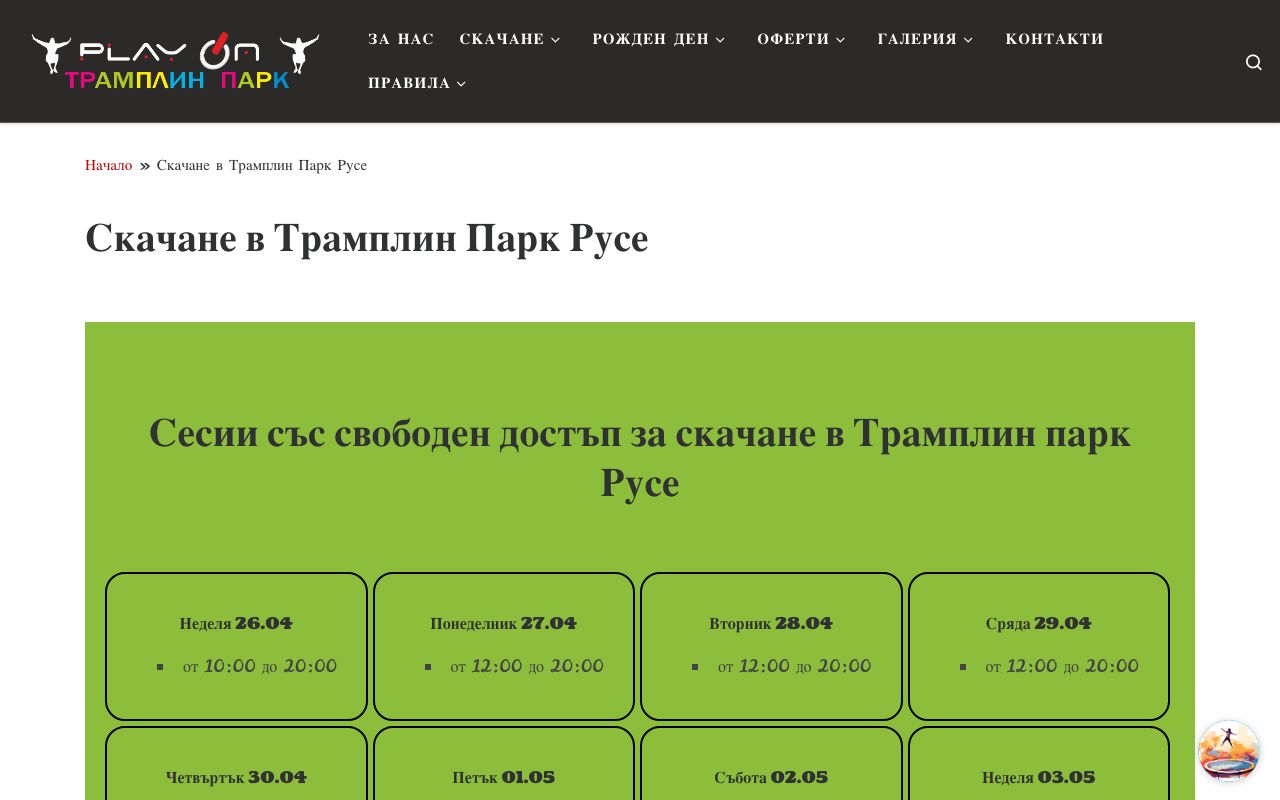Expand the ПРАВИЛА submenu chevron
The height and width of the screenshot is (800, 1280).
461,84
